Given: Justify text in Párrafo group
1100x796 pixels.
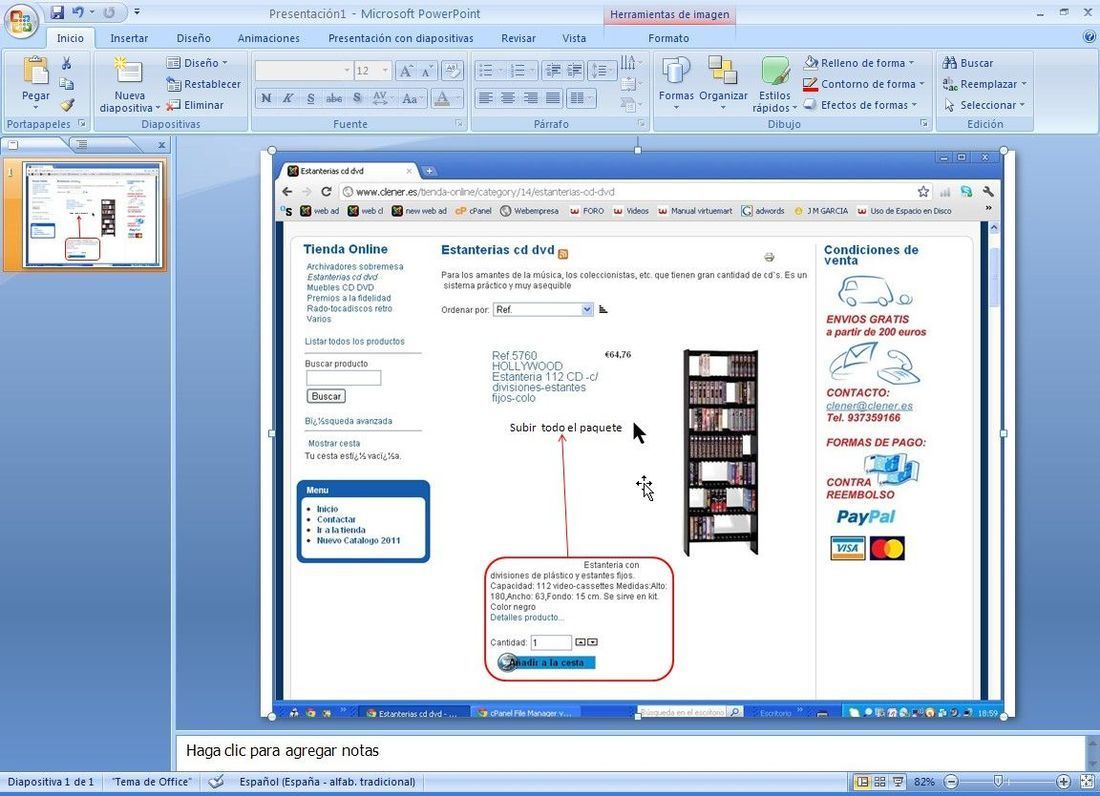Looking at the screenshot, I should click(x=553, y=98).
